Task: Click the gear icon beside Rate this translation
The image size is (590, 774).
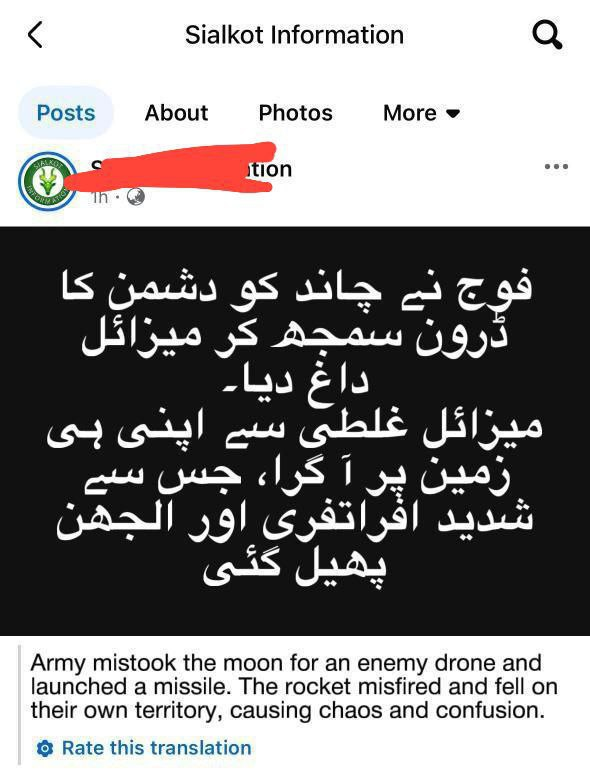Action: (45, 748)
